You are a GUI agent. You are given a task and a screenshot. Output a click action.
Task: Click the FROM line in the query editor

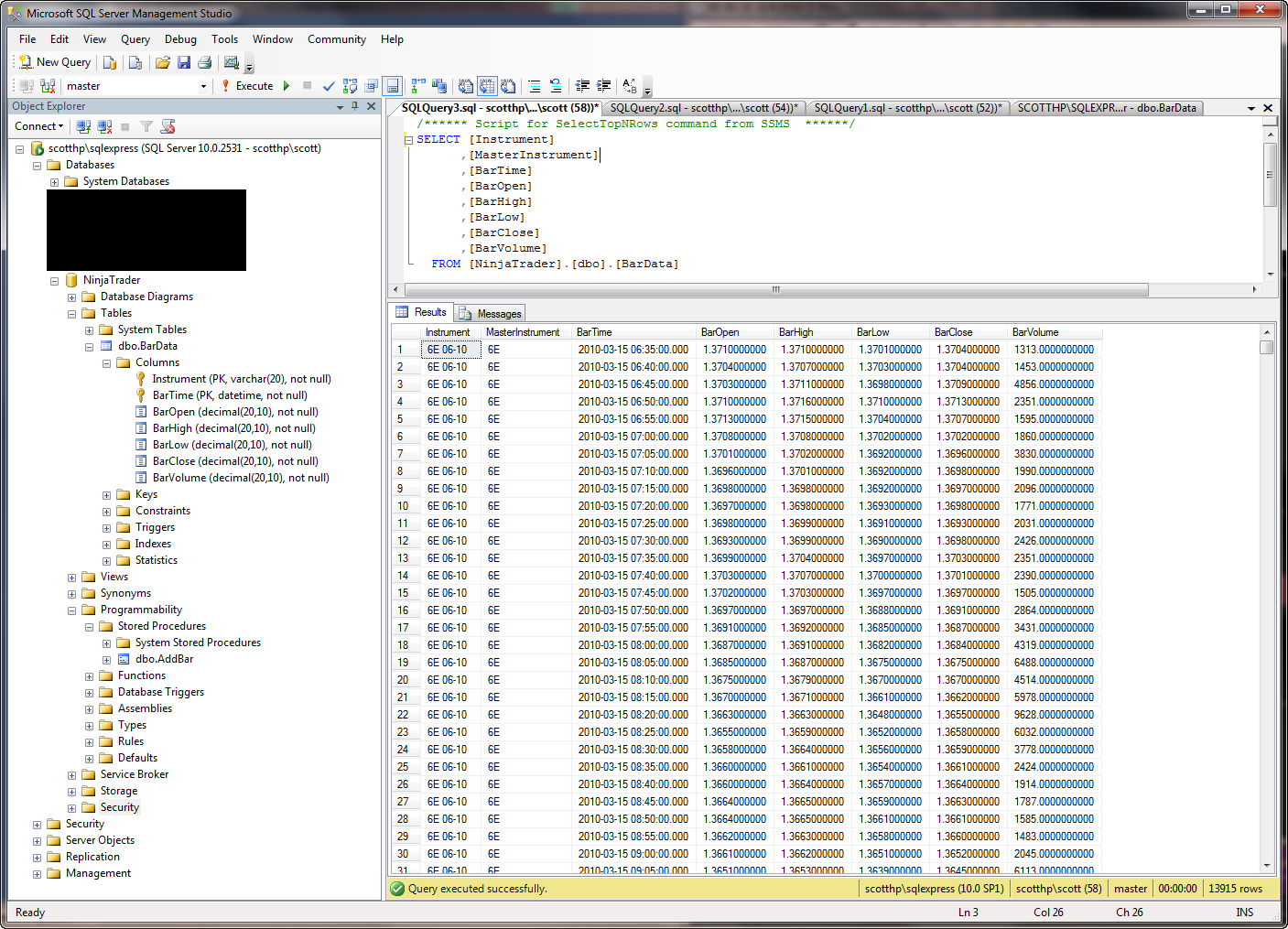(555, 265)
